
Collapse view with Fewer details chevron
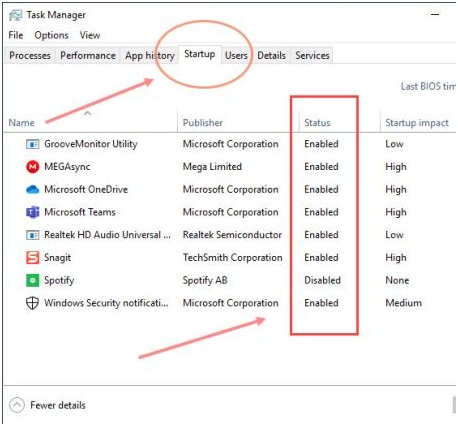click(17, 405)
